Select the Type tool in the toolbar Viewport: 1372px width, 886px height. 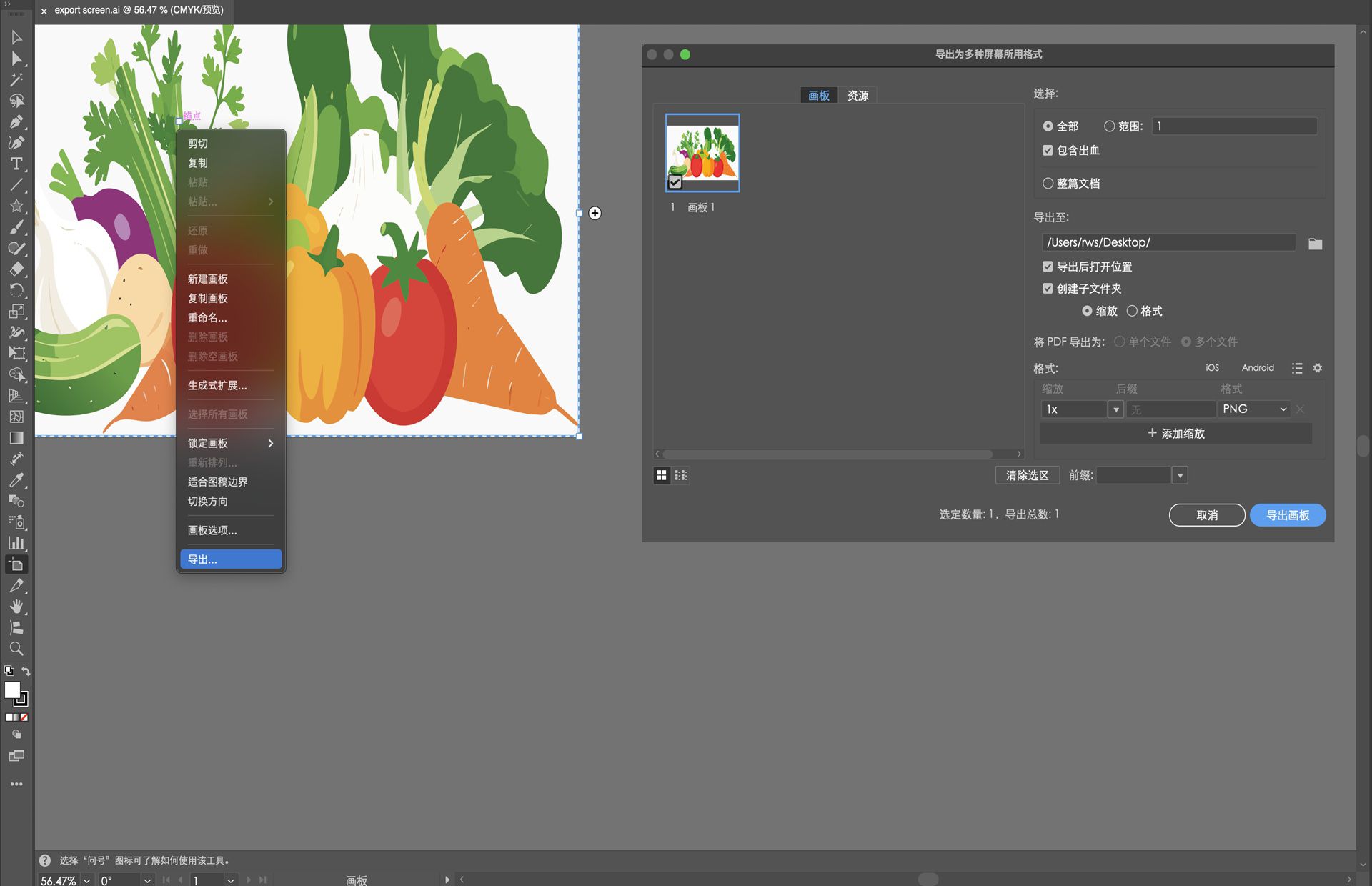16,164
